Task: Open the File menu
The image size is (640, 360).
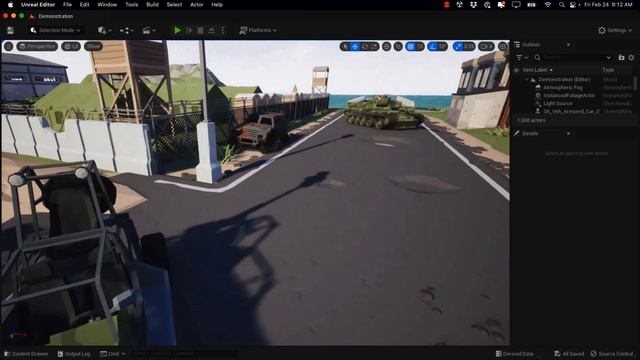Action: pos(67,4)
